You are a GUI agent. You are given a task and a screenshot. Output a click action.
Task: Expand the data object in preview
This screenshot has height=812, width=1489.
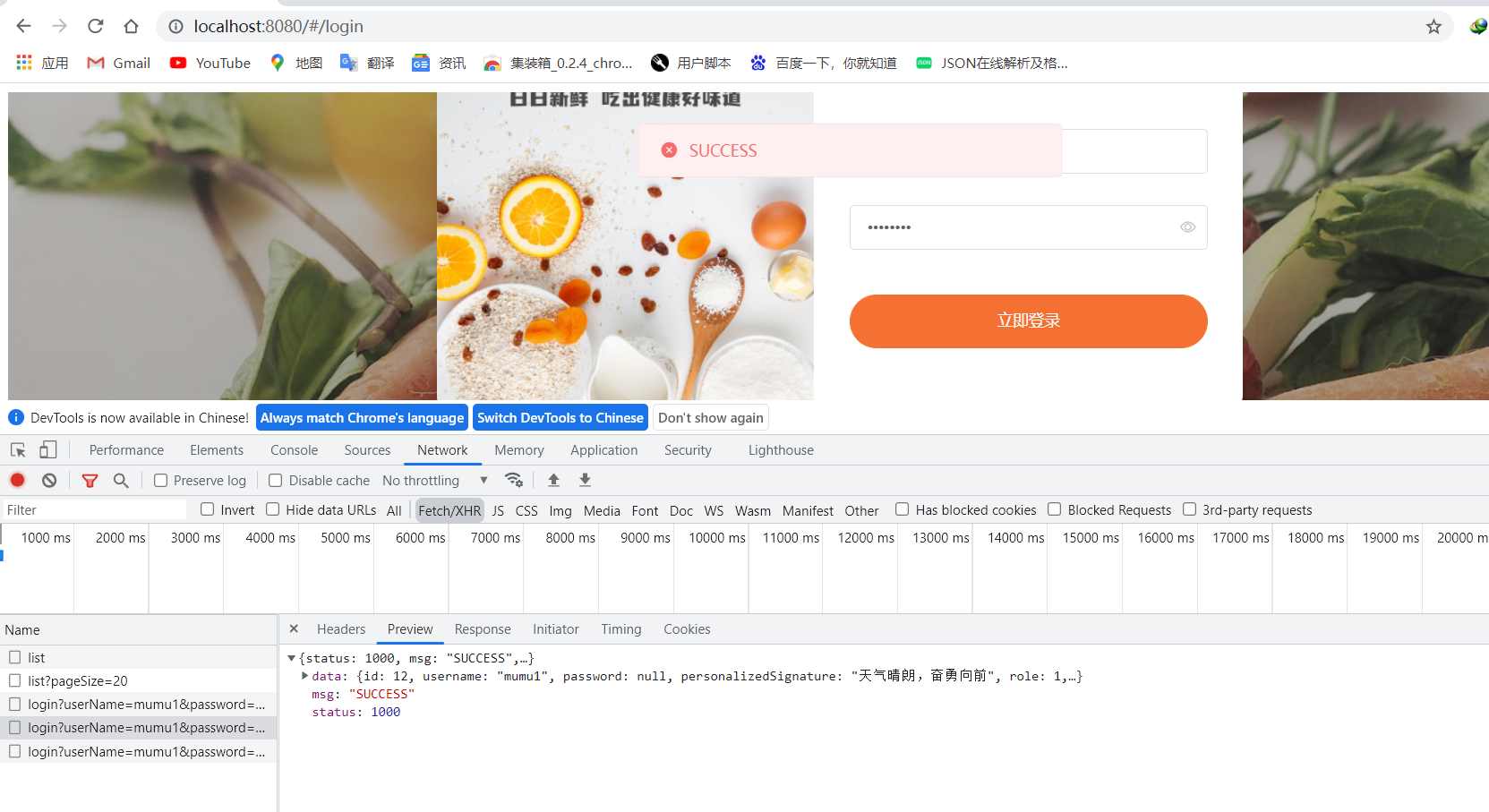tap(305, 676)
